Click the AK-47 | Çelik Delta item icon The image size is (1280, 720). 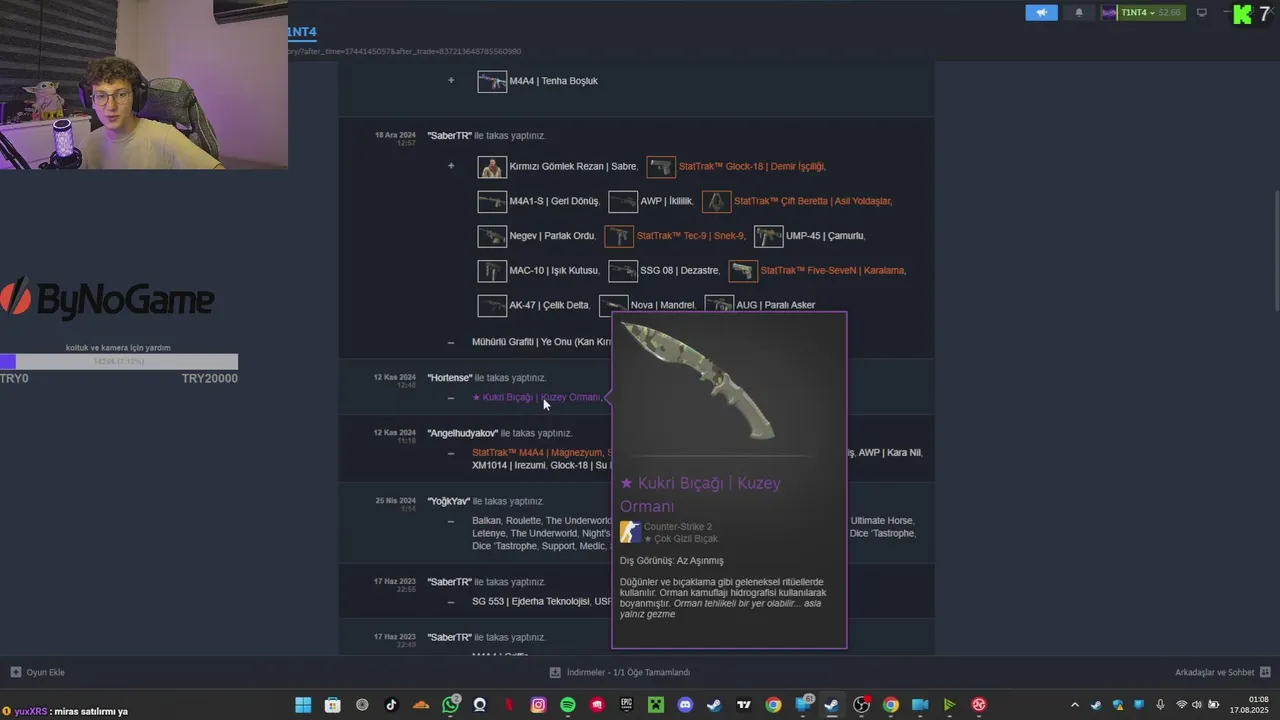(x=492, y=305)
